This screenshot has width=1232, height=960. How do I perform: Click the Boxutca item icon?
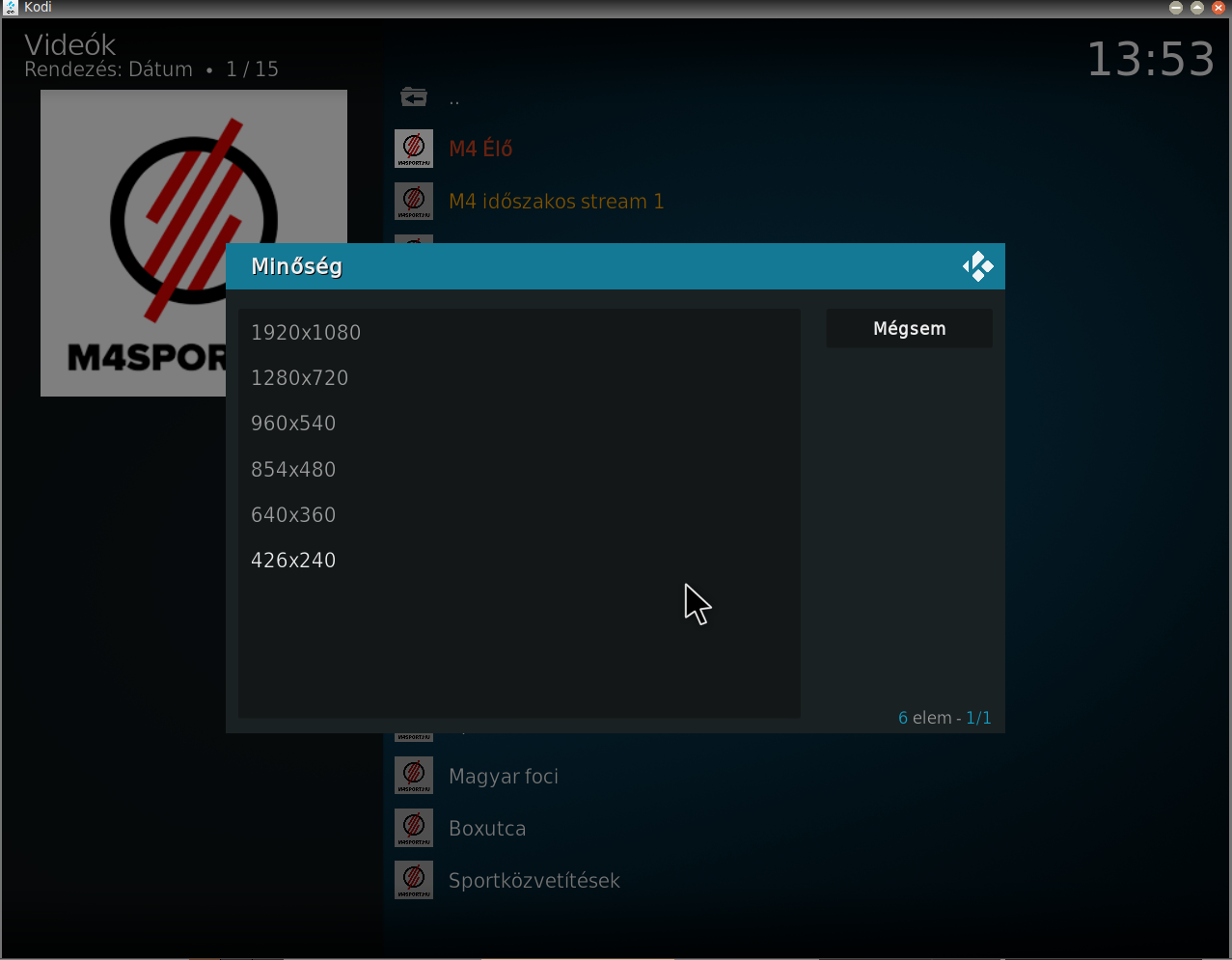pos(414,828)
